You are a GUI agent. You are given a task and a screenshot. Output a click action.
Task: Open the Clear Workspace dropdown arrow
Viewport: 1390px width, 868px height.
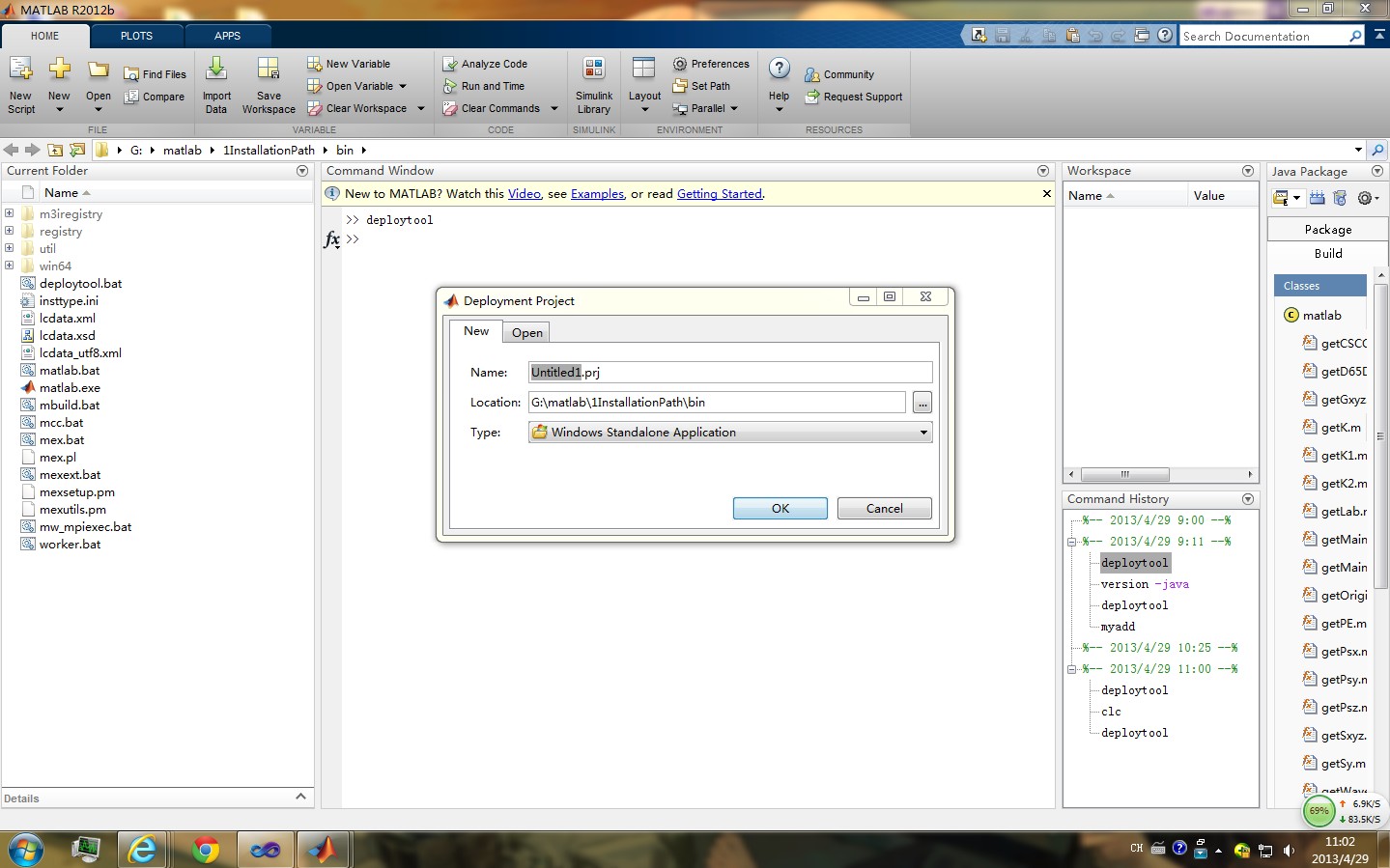[x=421, y=108]
